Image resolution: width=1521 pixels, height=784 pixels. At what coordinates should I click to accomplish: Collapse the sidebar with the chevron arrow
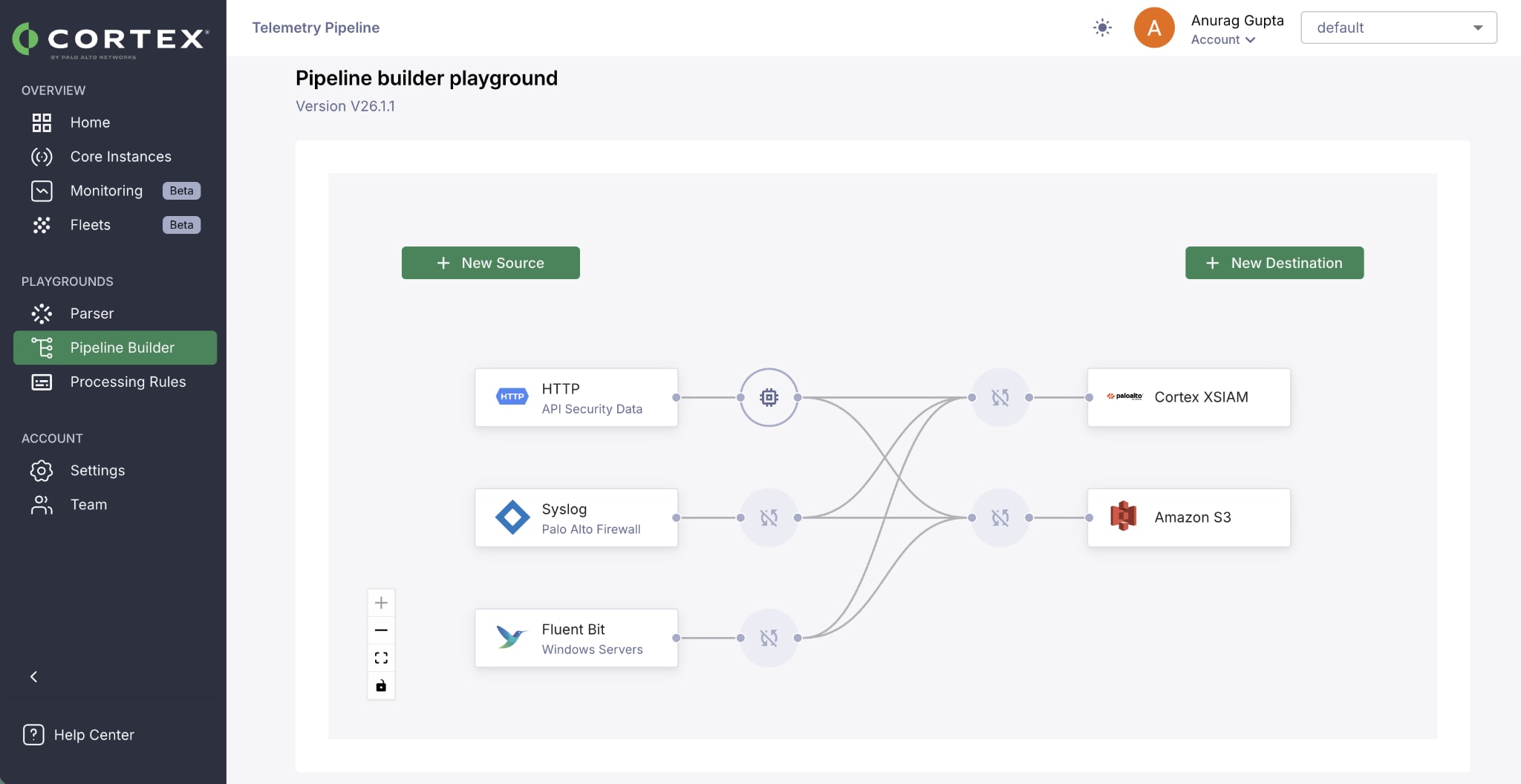(33, 676)
